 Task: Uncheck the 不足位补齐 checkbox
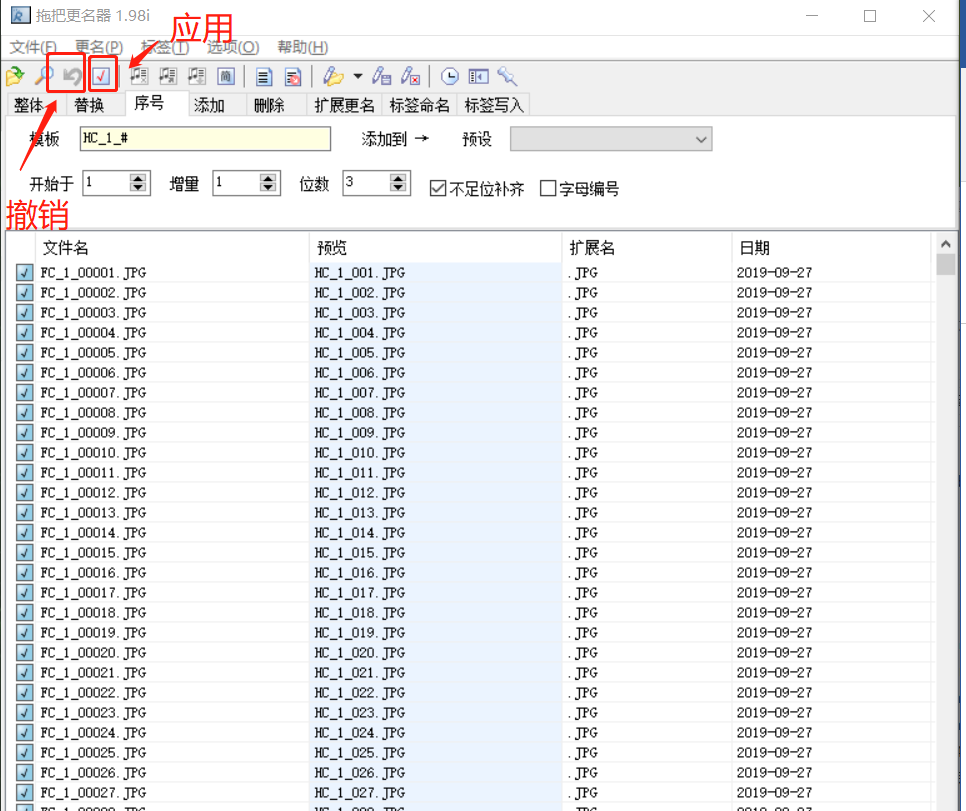click(x=438, y=188)
